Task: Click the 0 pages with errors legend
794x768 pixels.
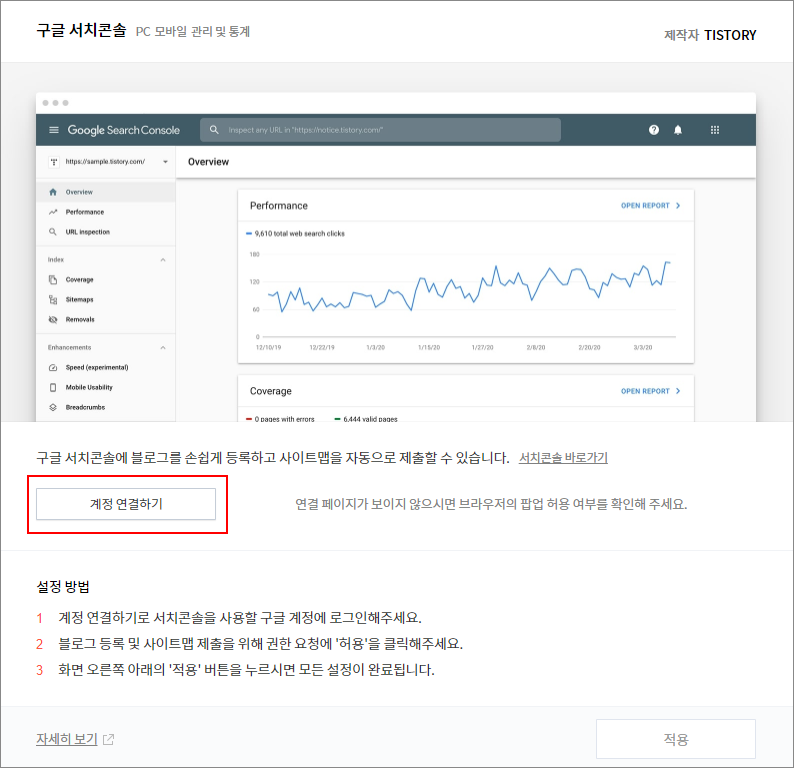Action: coord(280,419)
